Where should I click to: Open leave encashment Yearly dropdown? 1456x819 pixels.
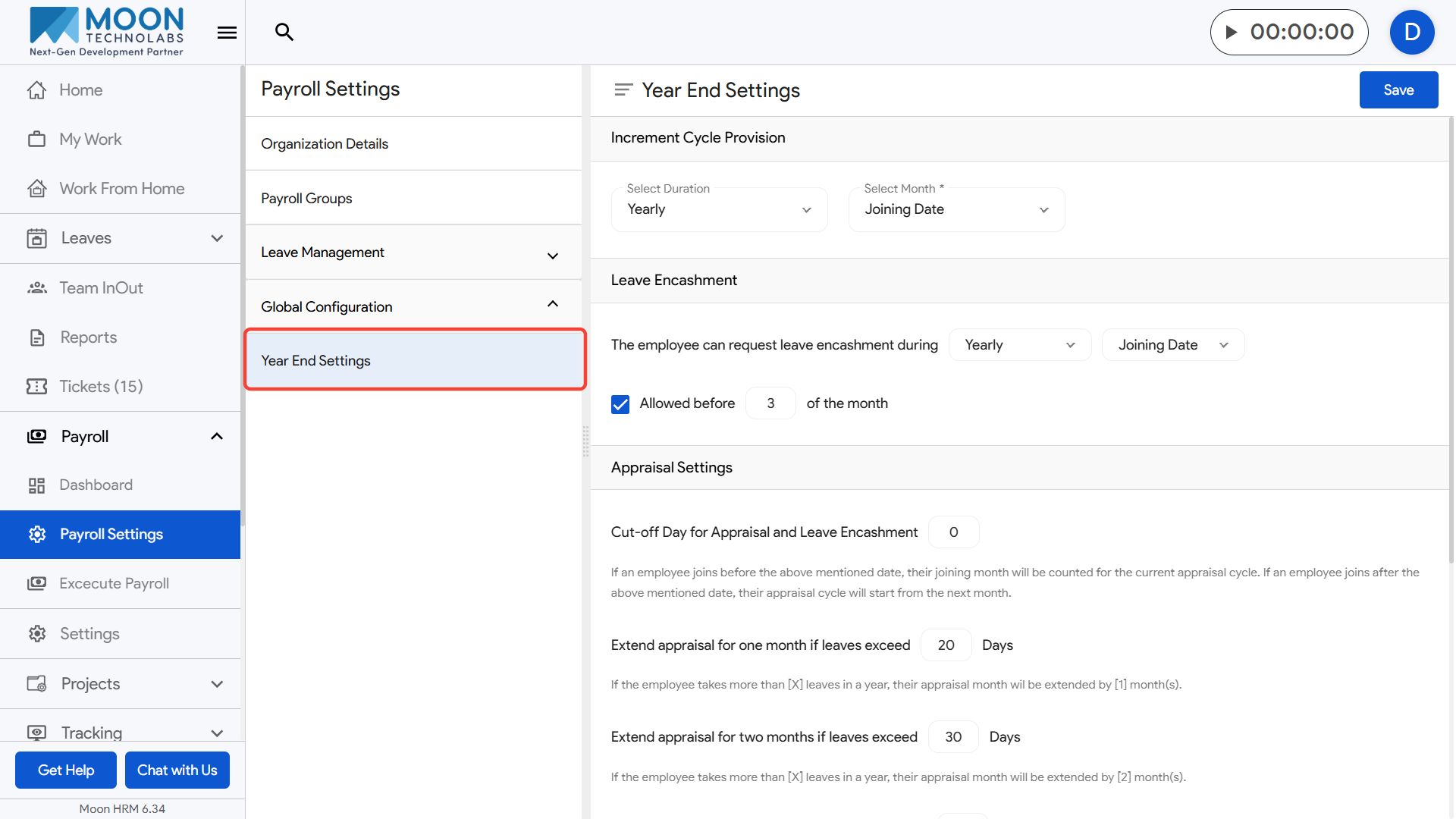1018,345
